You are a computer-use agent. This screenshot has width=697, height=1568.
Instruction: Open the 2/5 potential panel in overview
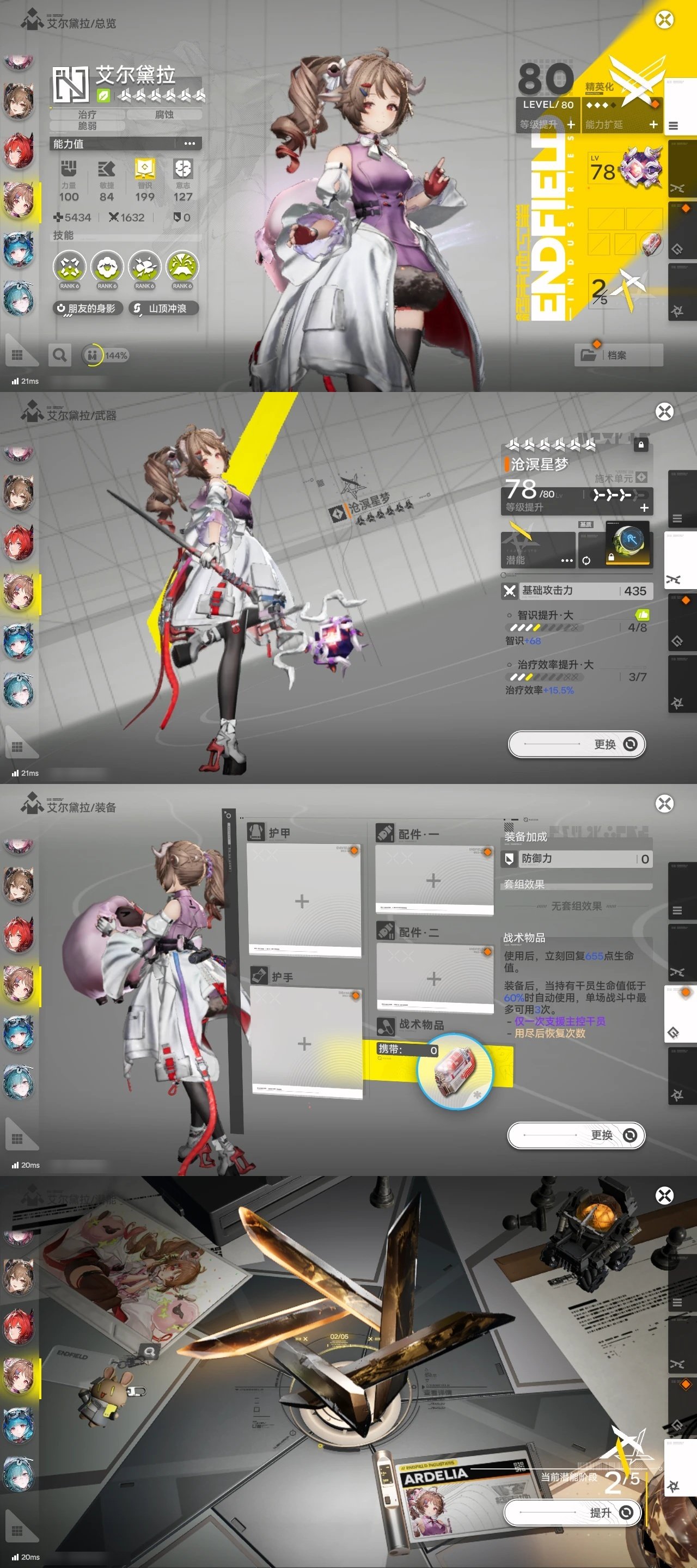[x=616, y=292]
